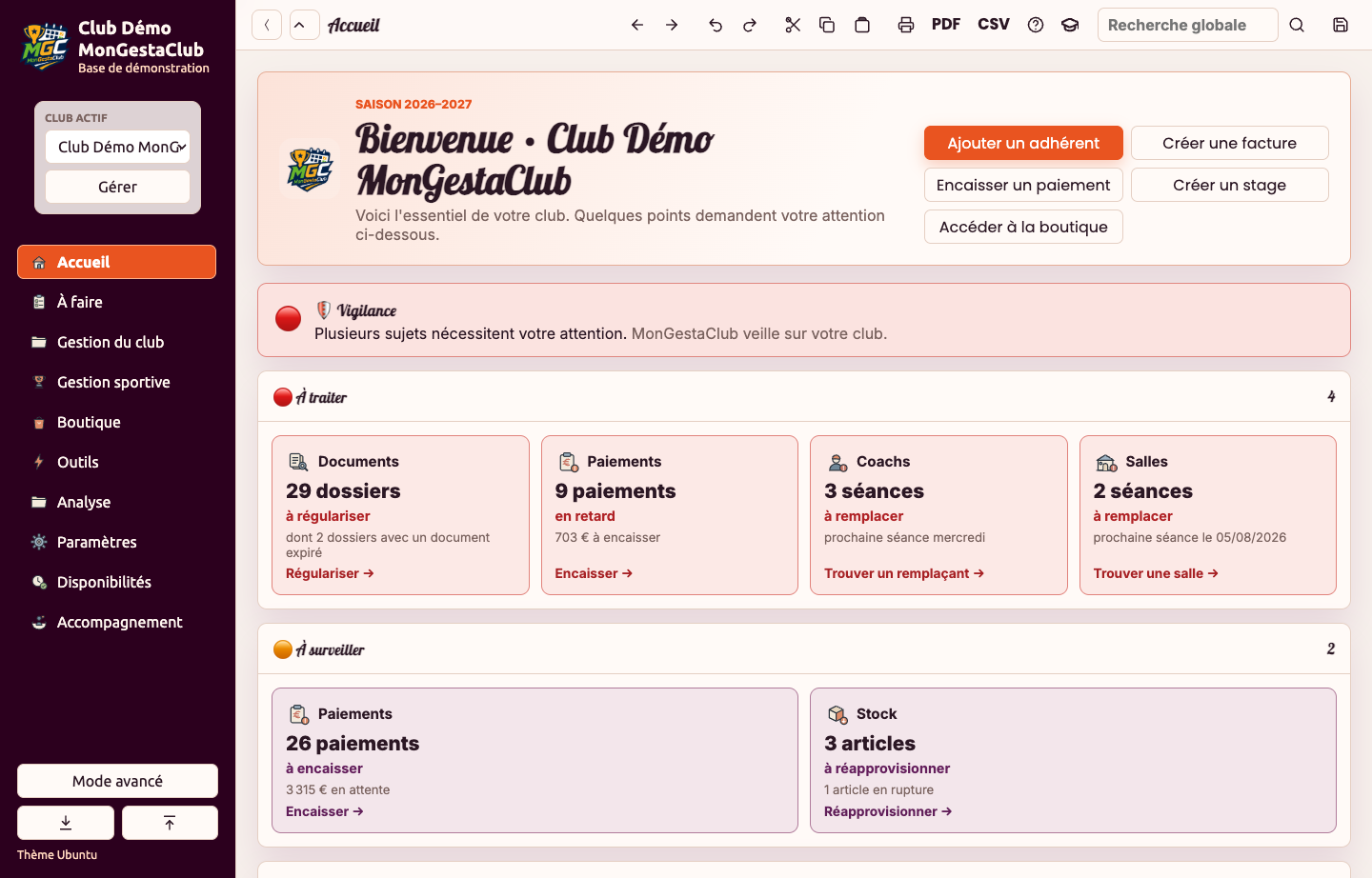Screen dimensions: 1372x878
Task: Click the Stock card box icon
Action: (x=837, y=714)
